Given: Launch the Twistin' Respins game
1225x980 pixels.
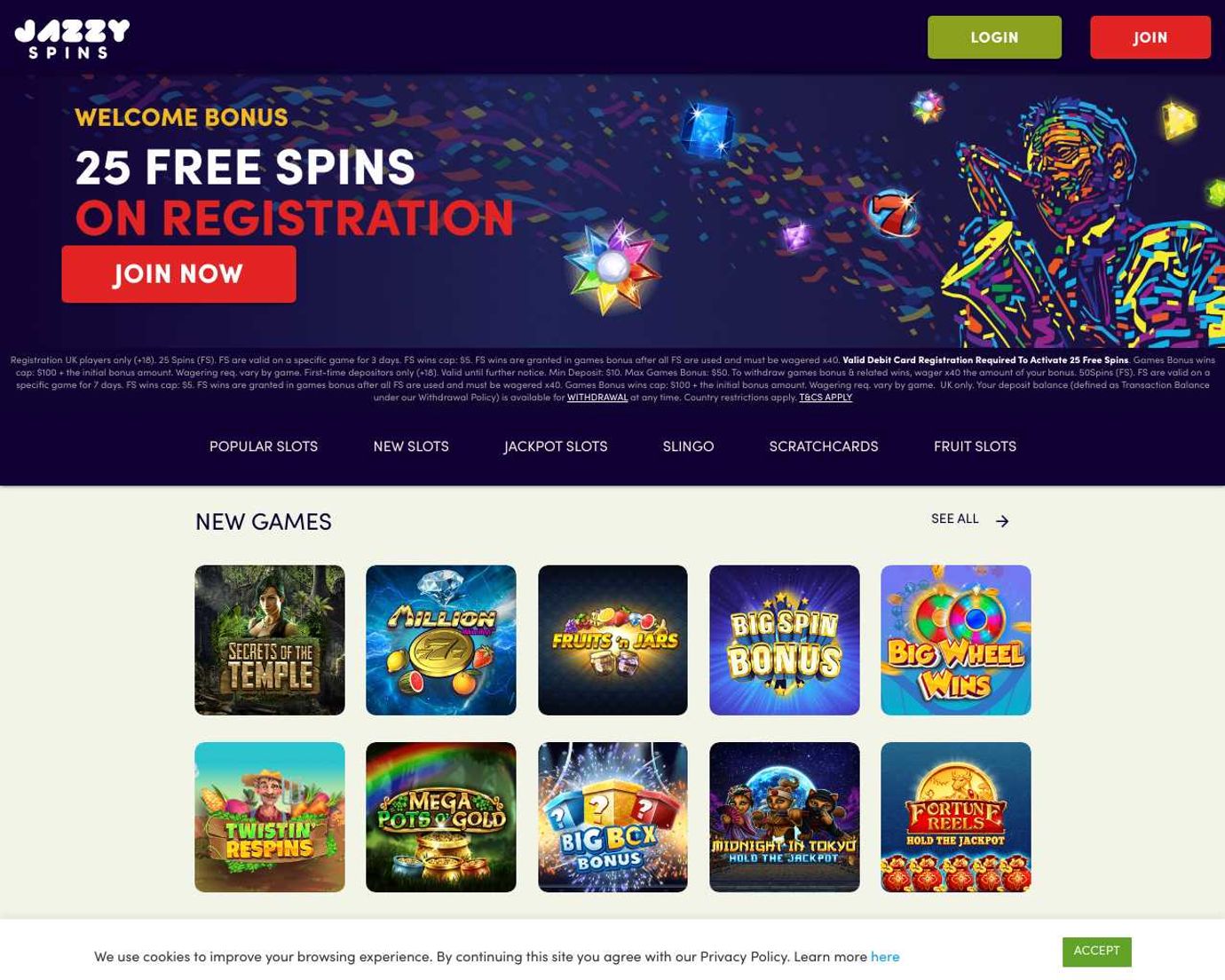Looking at the screenshot, I should 270,818.
